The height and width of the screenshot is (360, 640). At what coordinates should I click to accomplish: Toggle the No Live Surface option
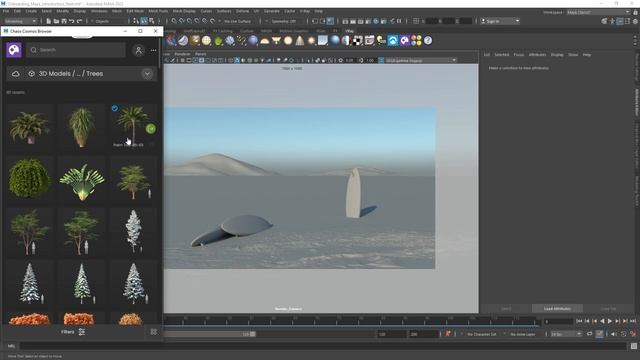click(238, 21)
